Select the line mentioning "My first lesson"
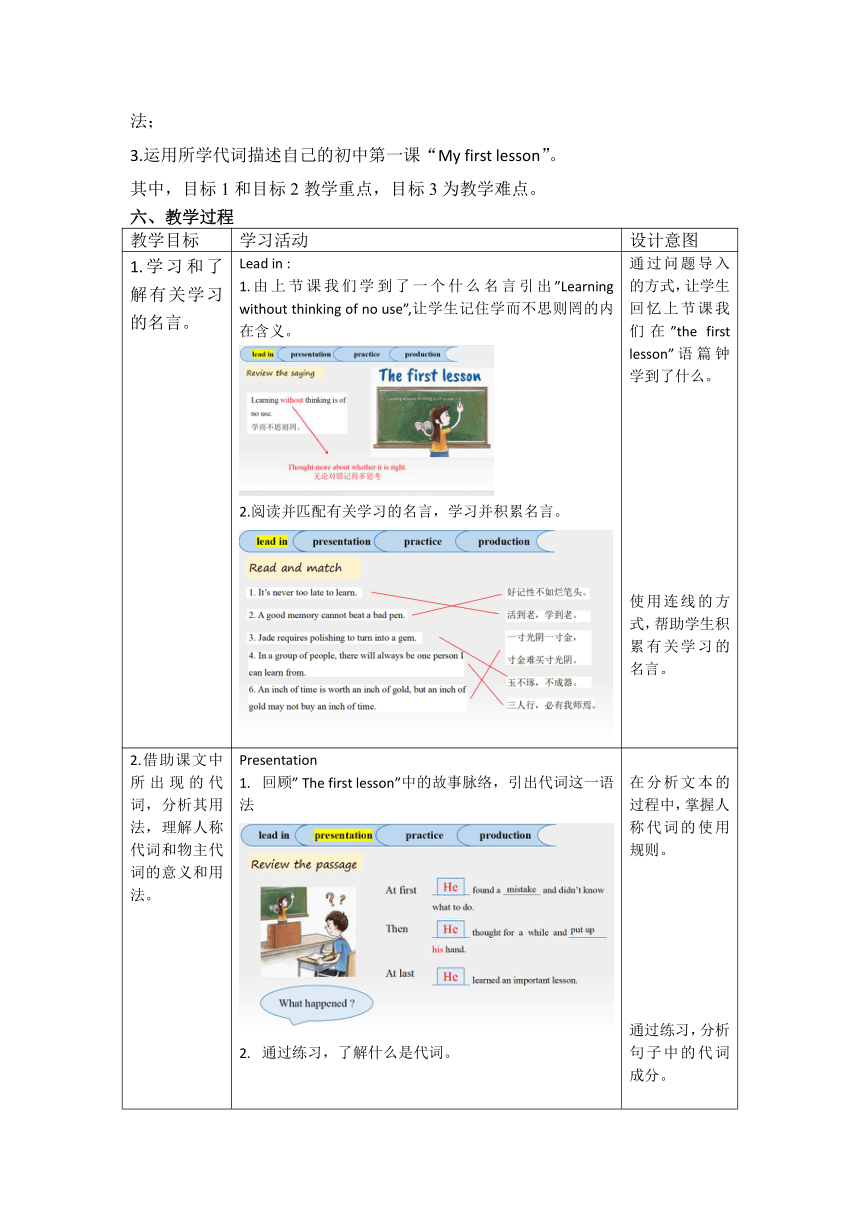 tap(350, 155)
